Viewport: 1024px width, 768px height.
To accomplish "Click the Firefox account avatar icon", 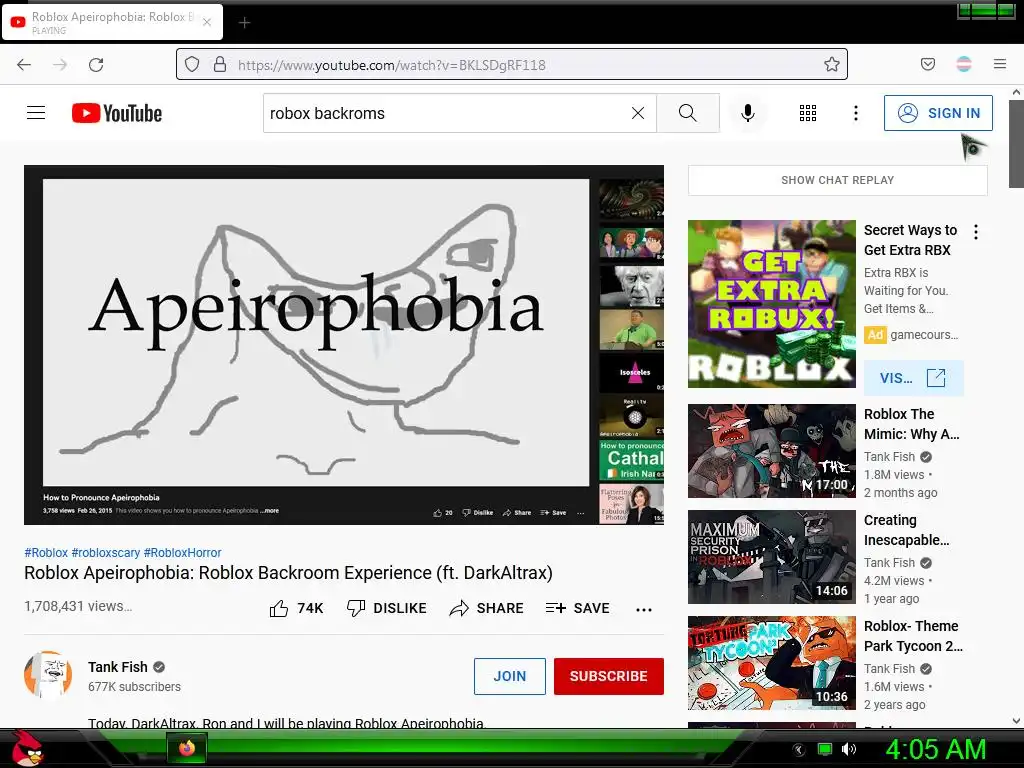I will click(x=964, y=64).
